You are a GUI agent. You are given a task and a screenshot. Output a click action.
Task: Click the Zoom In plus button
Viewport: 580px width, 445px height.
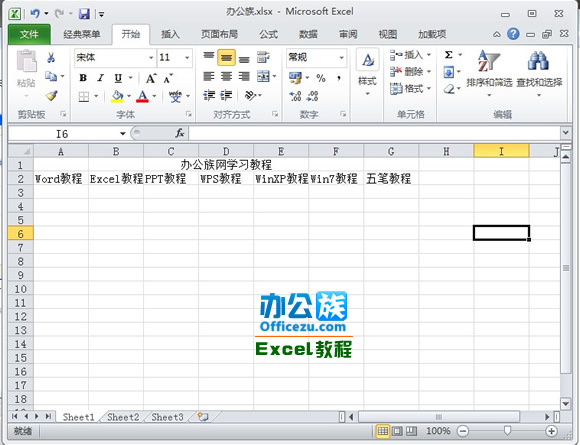tap(551, 431)
